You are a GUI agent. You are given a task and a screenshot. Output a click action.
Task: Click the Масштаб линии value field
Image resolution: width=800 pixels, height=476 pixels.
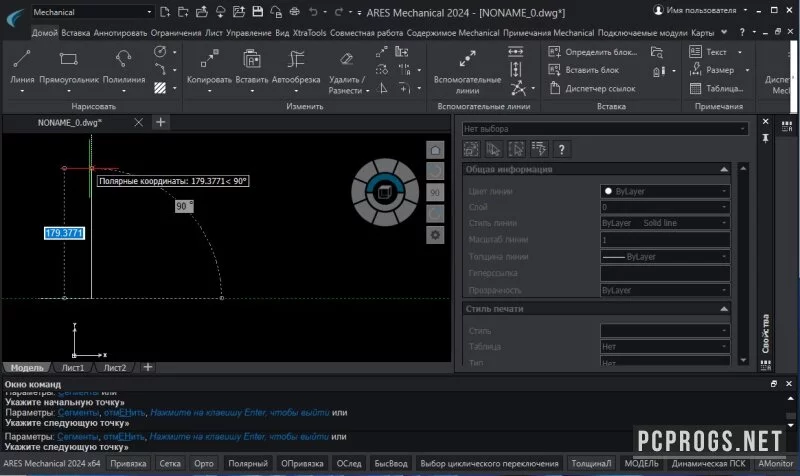tap(665, 240)
